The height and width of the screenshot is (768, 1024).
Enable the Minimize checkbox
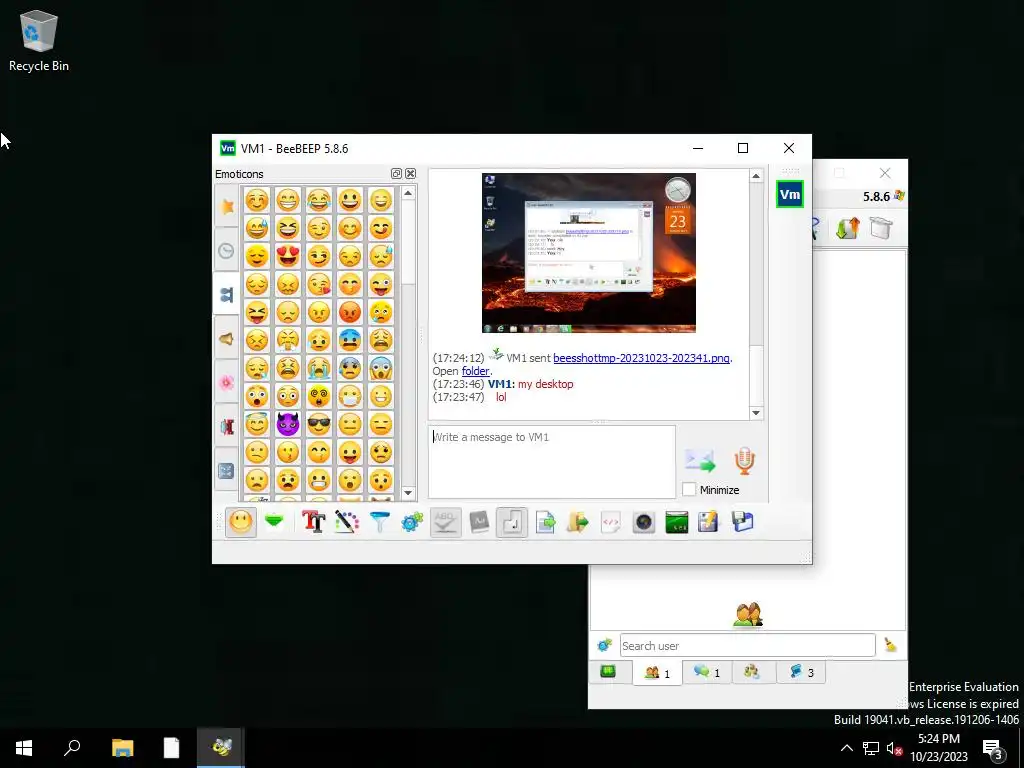point(689,489)
